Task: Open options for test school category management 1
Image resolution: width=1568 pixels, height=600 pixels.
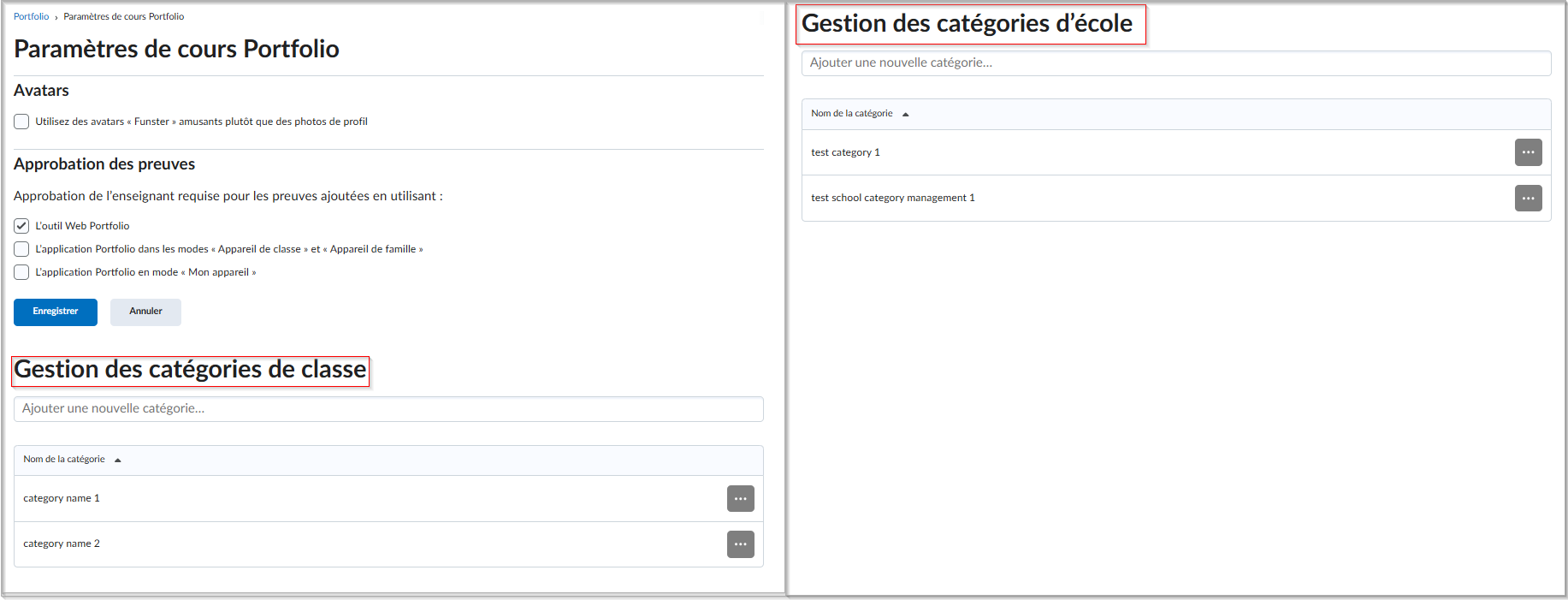Action: coord(1528,198)
